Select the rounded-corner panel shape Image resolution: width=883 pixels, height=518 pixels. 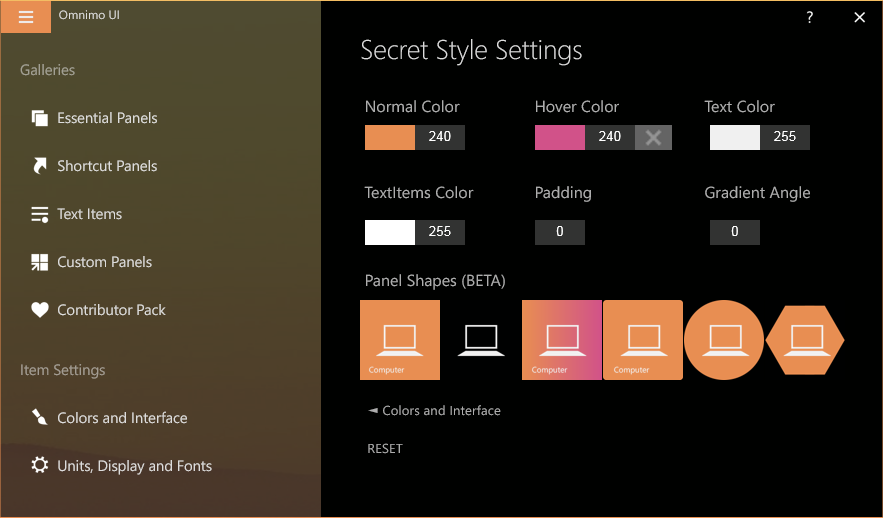[643, 340]
